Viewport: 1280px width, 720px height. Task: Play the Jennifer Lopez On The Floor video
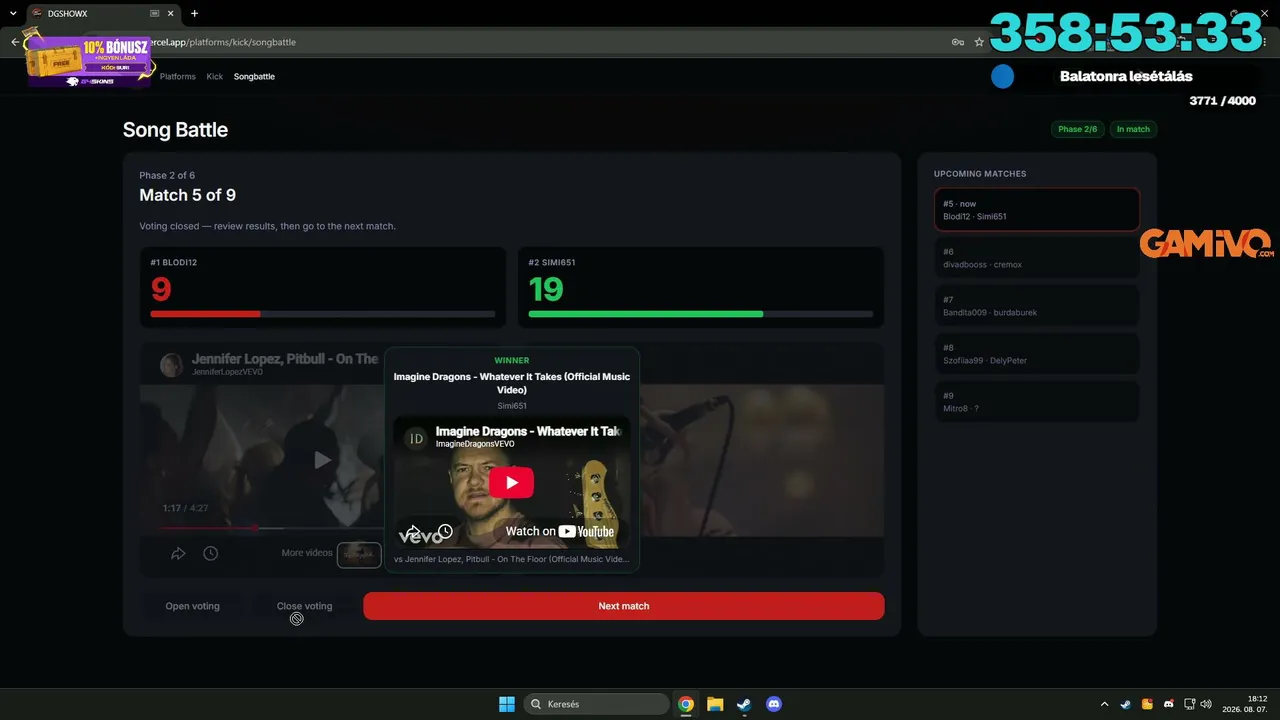322,460
